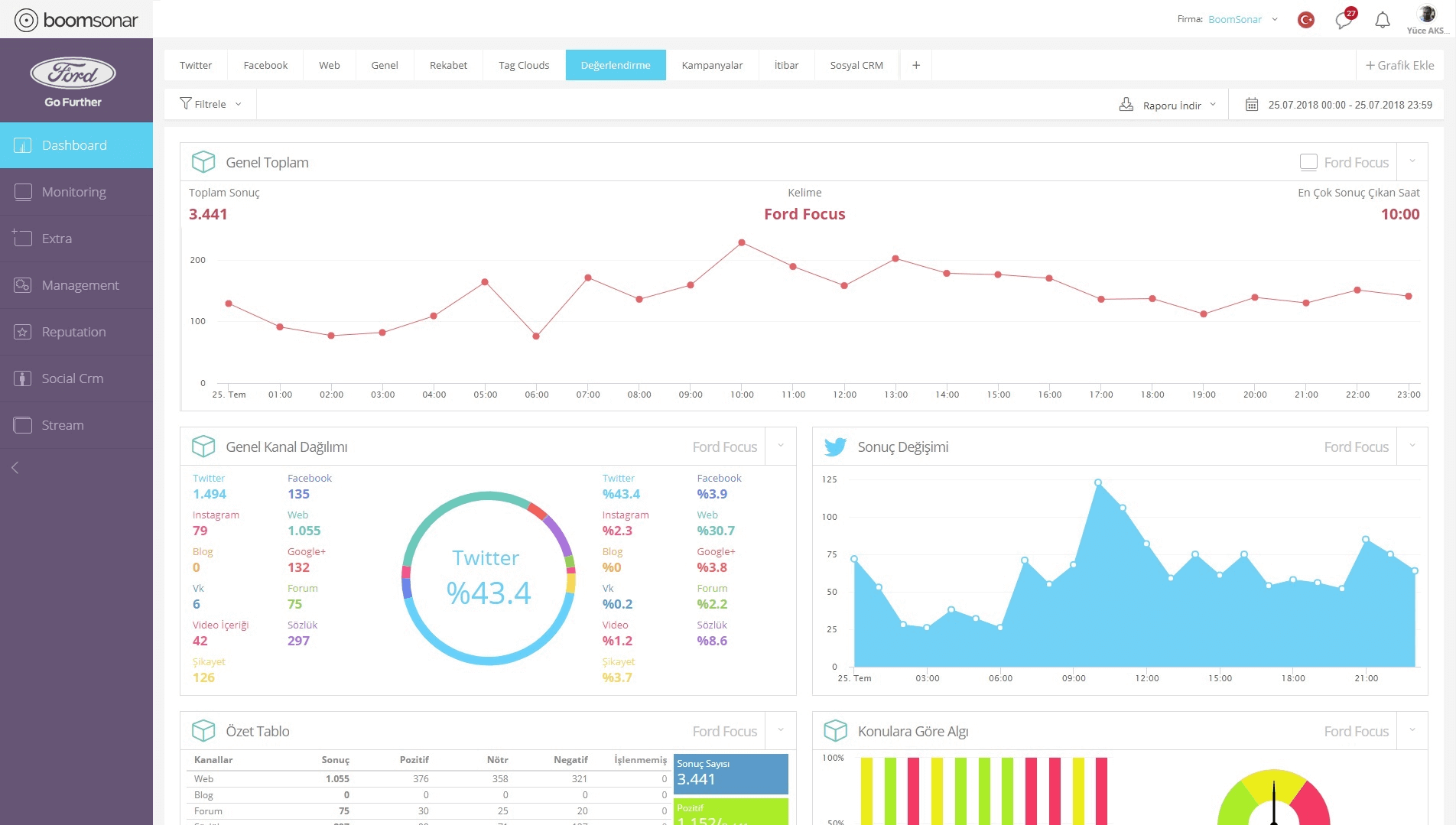The width and height of the screenshot is (1456, 825).
Task: Click the Negatif column header in Özet Tablo
Action: click(x=570, y=759)
